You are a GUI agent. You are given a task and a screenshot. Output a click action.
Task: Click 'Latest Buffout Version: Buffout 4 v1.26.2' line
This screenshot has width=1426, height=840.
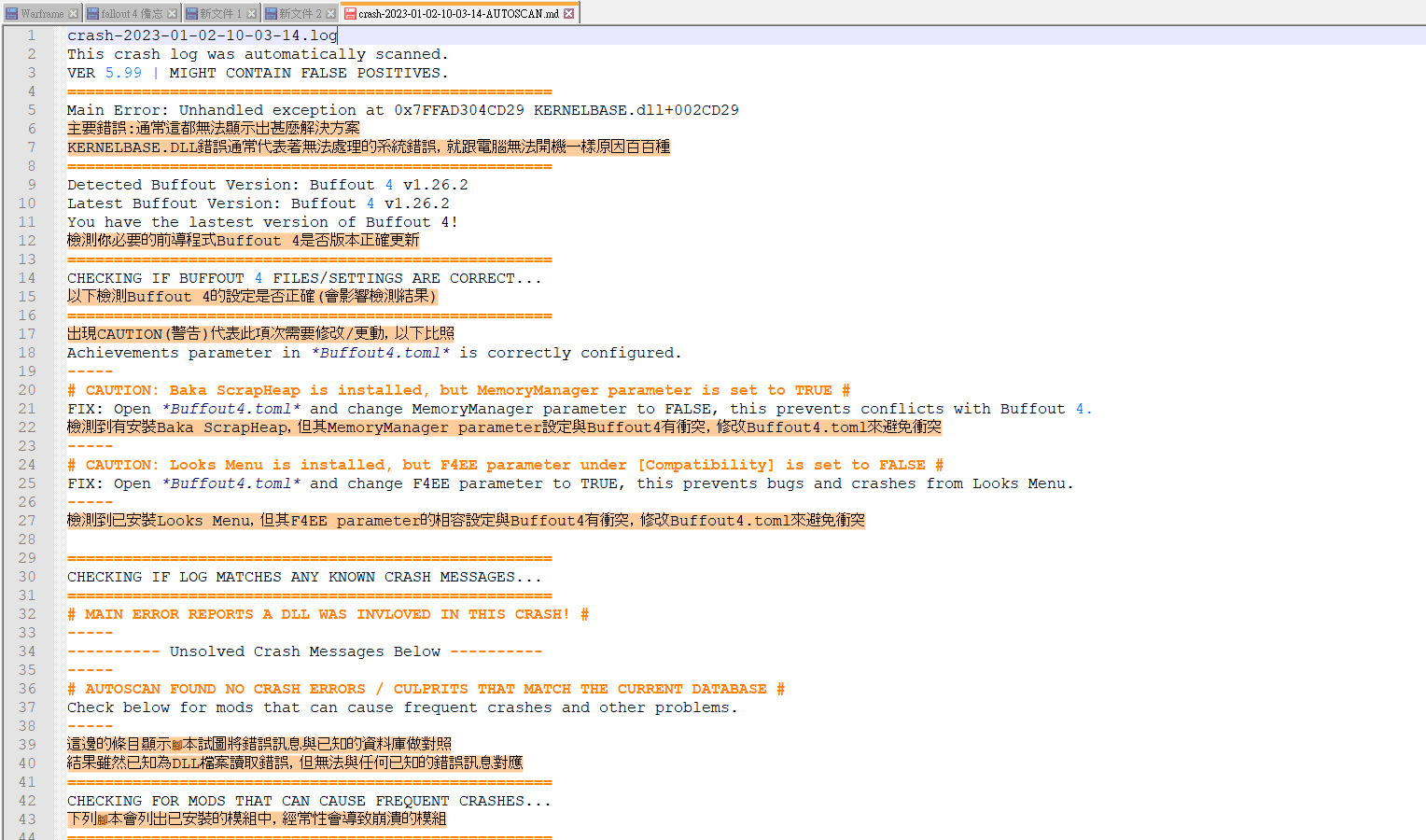(x=259, y=203)
